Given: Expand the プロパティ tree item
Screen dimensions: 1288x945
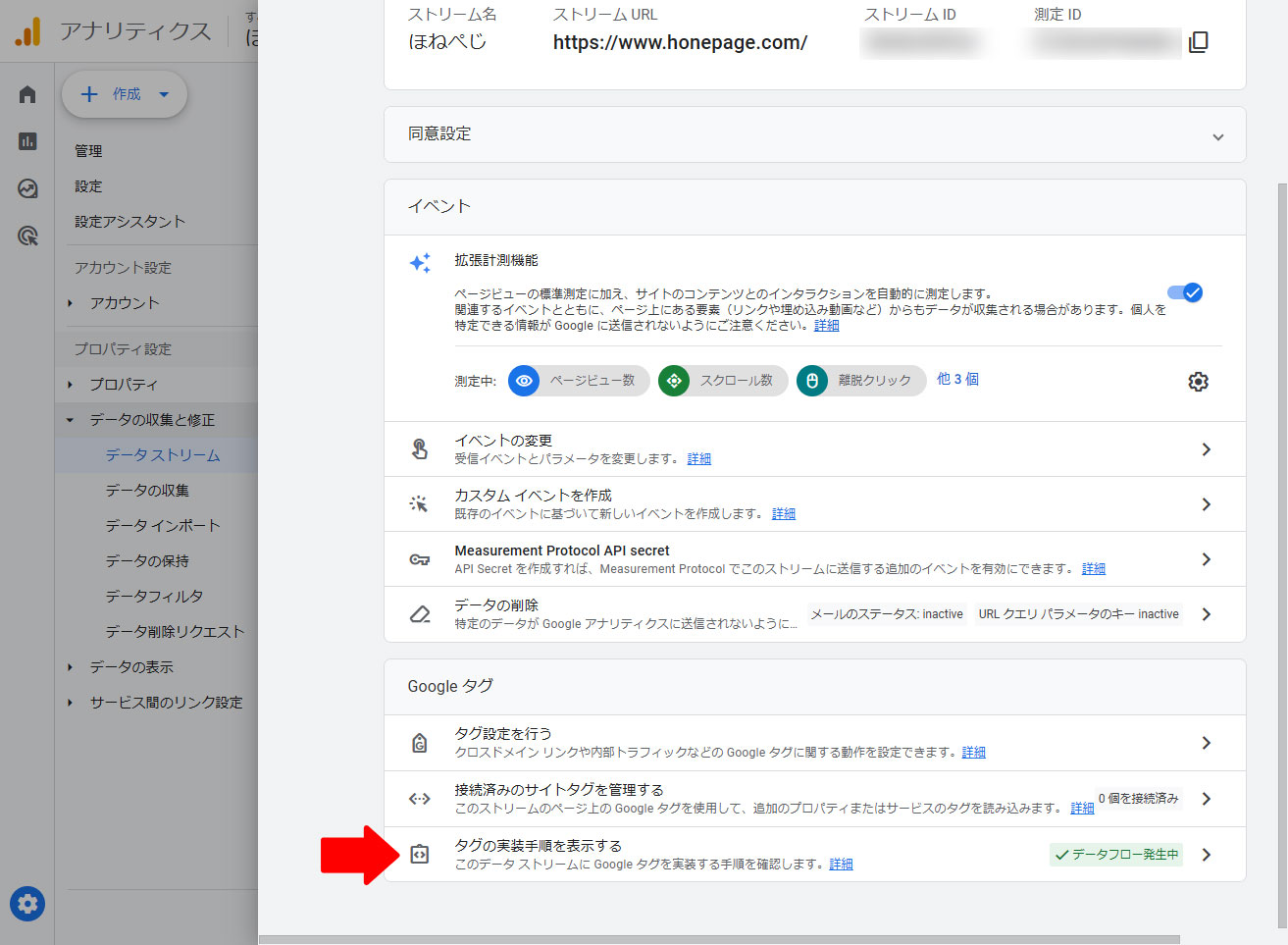Looking at the screenshot, I should pyautogui.click(x=71, y=385).
